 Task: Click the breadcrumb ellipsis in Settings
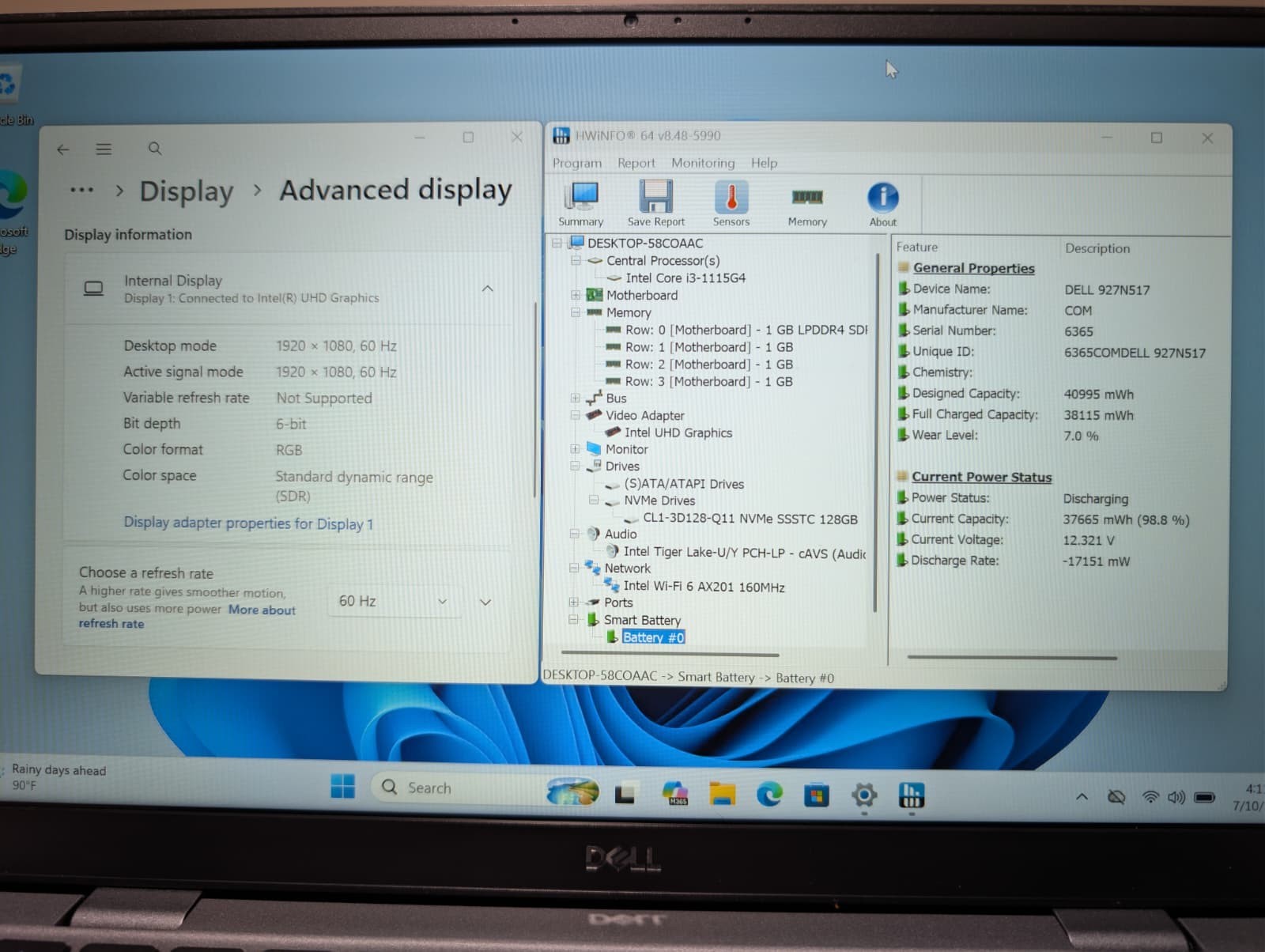81,191
